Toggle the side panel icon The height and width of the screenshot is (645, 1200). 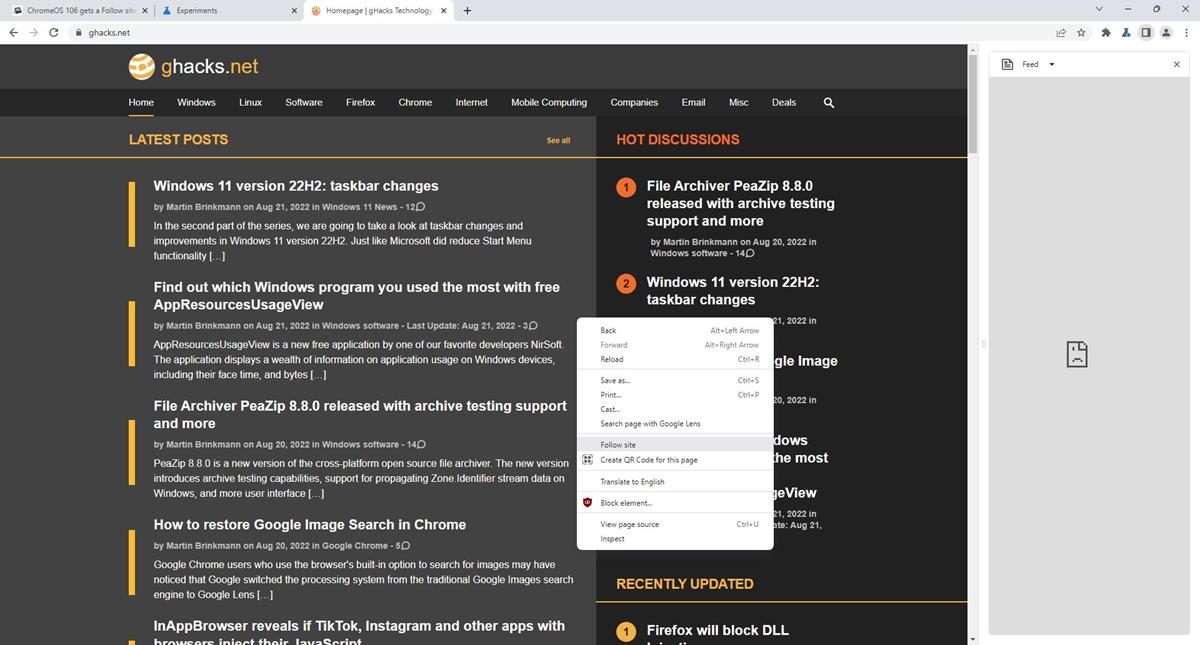coord(1144,32)
